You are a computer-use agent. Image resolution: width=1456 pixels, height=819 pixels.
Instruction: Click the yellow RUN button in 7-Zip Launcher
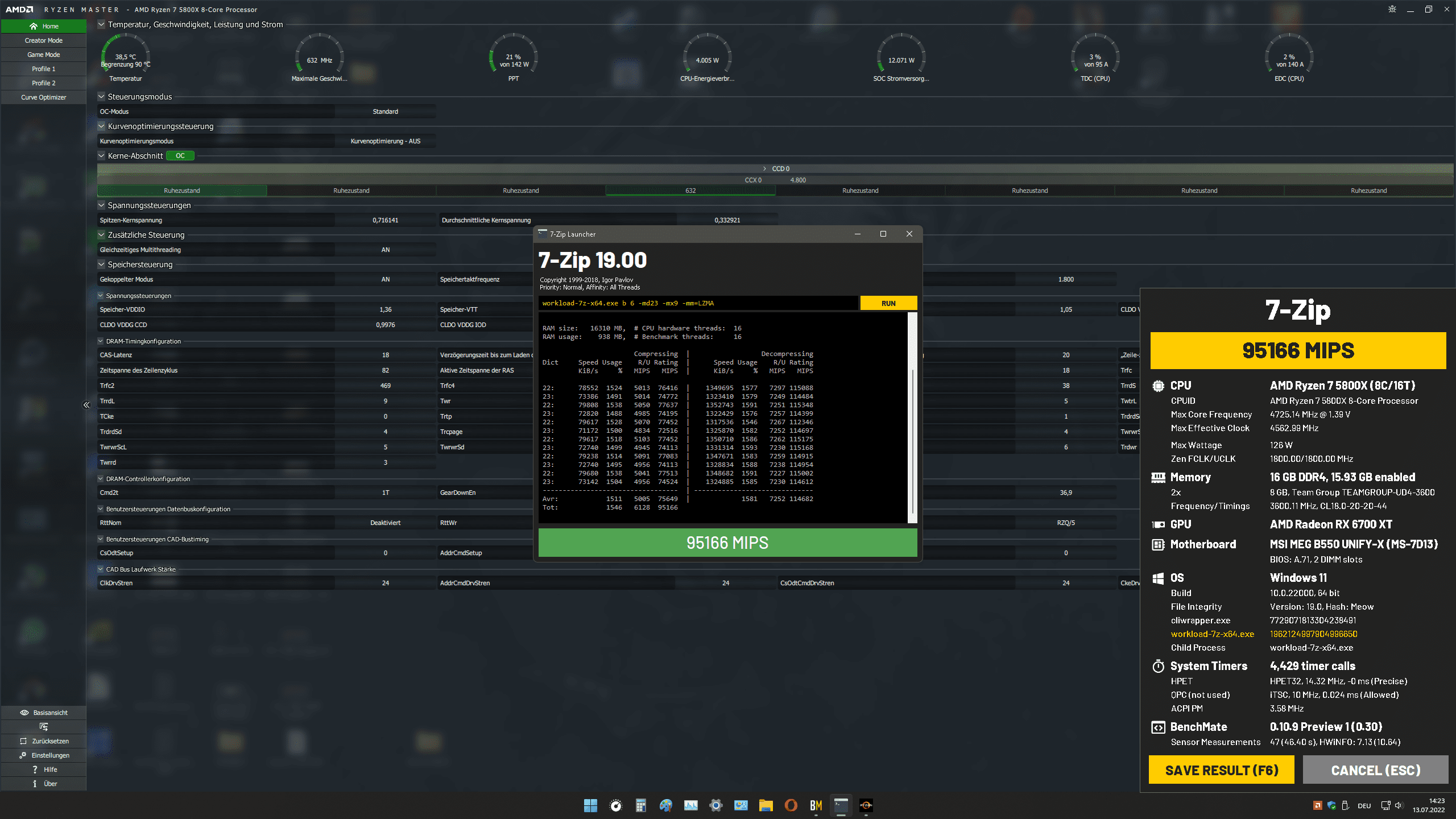pyautogui.click(x=888, y=303)
